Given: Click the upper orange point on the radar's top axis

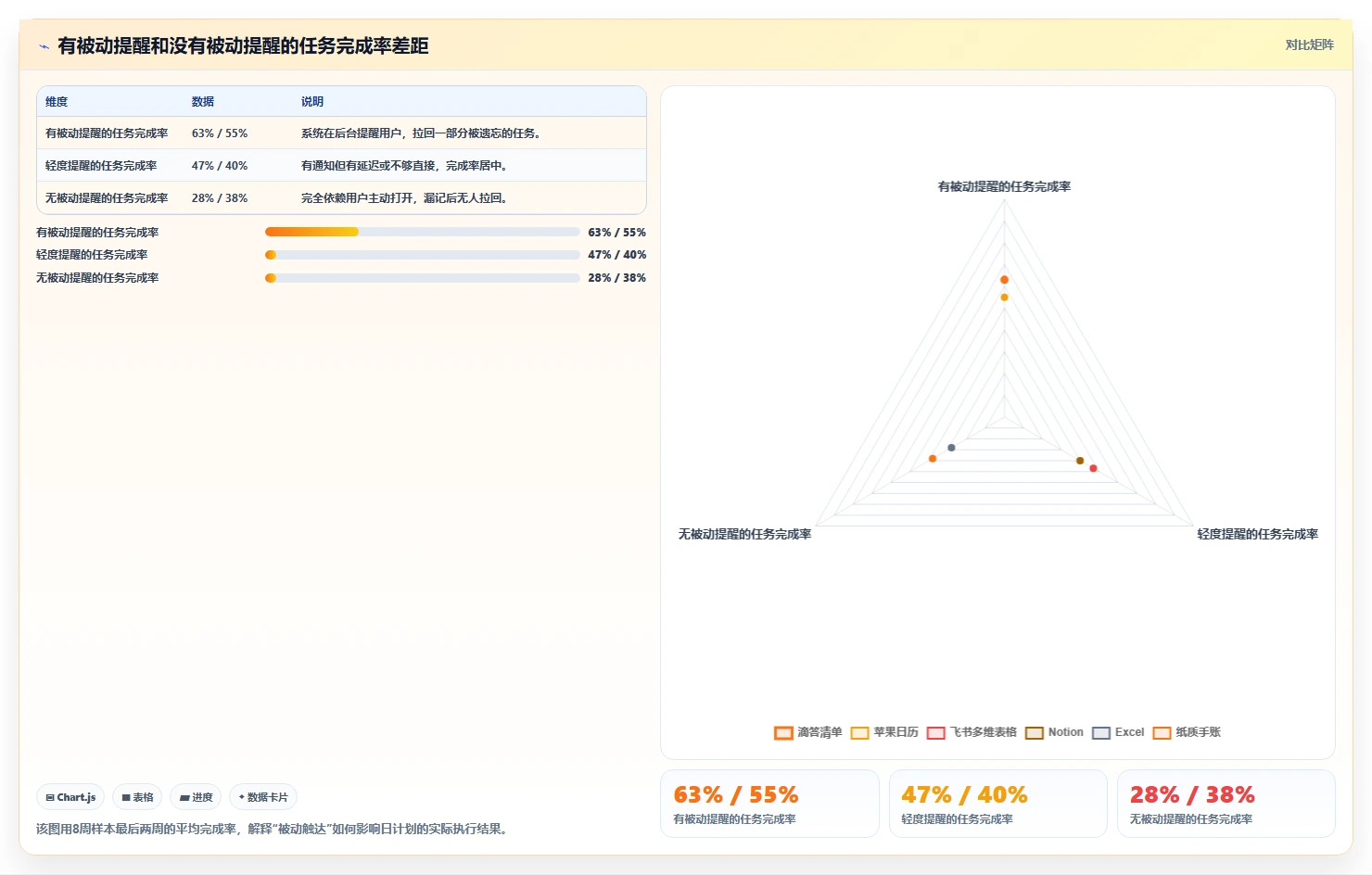Looking at the screenshot, I should point(1004,280).
